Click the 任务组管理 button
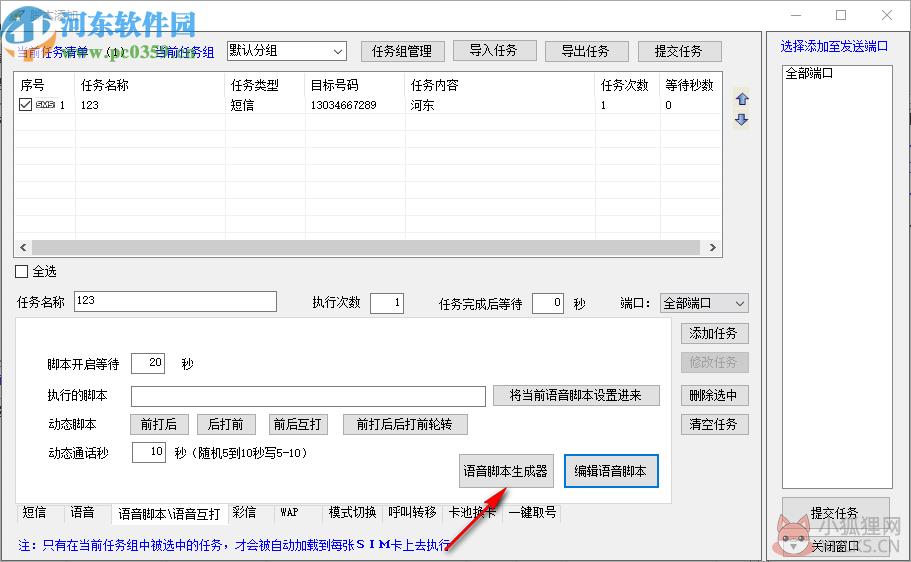Screen dimensions: 911x562 pyautogui.click(x=402, y=51)
